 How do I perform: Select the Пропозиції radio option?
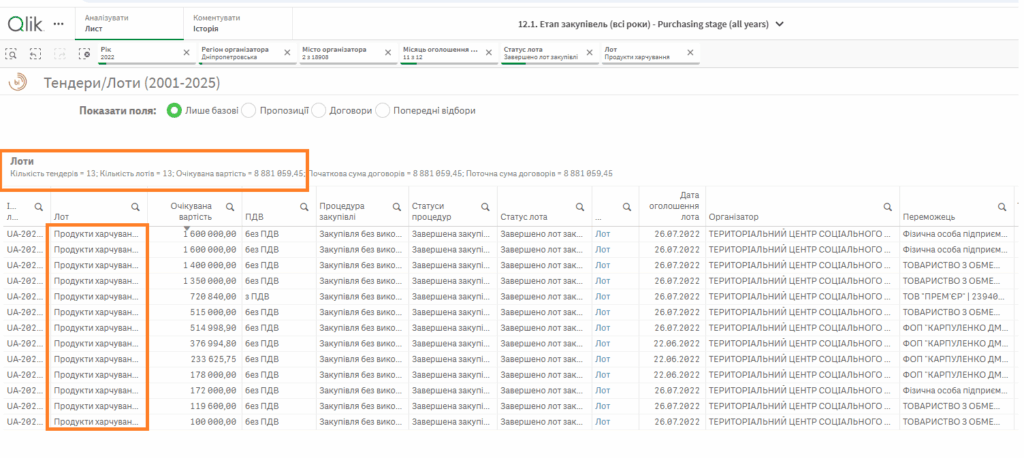(249, 110)
